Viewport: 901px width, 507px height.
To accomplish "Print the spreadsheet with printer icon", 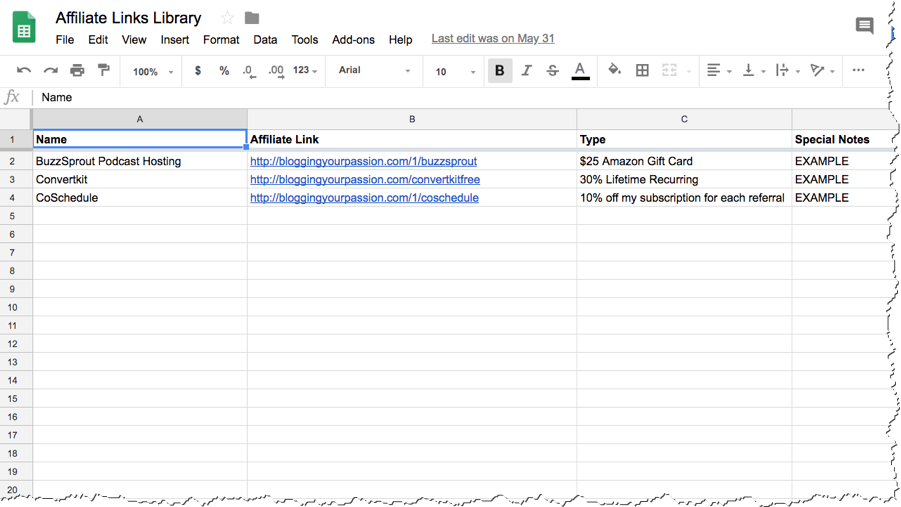I will click(x=77, y=71).
